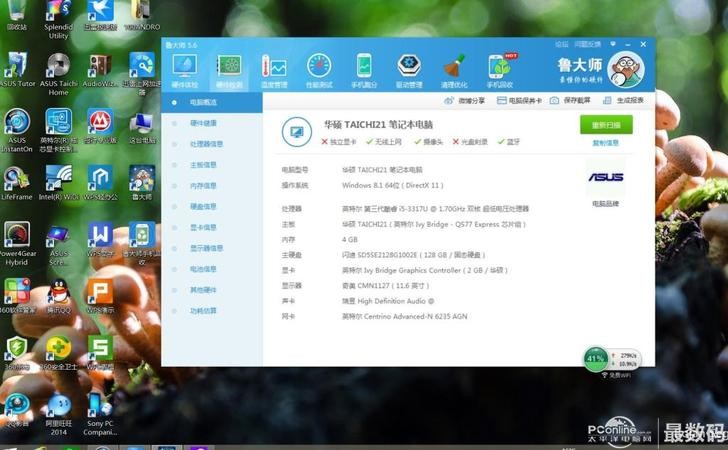Click the processor i5-3317U text row
Screen dimensions: 728x450
435,209
